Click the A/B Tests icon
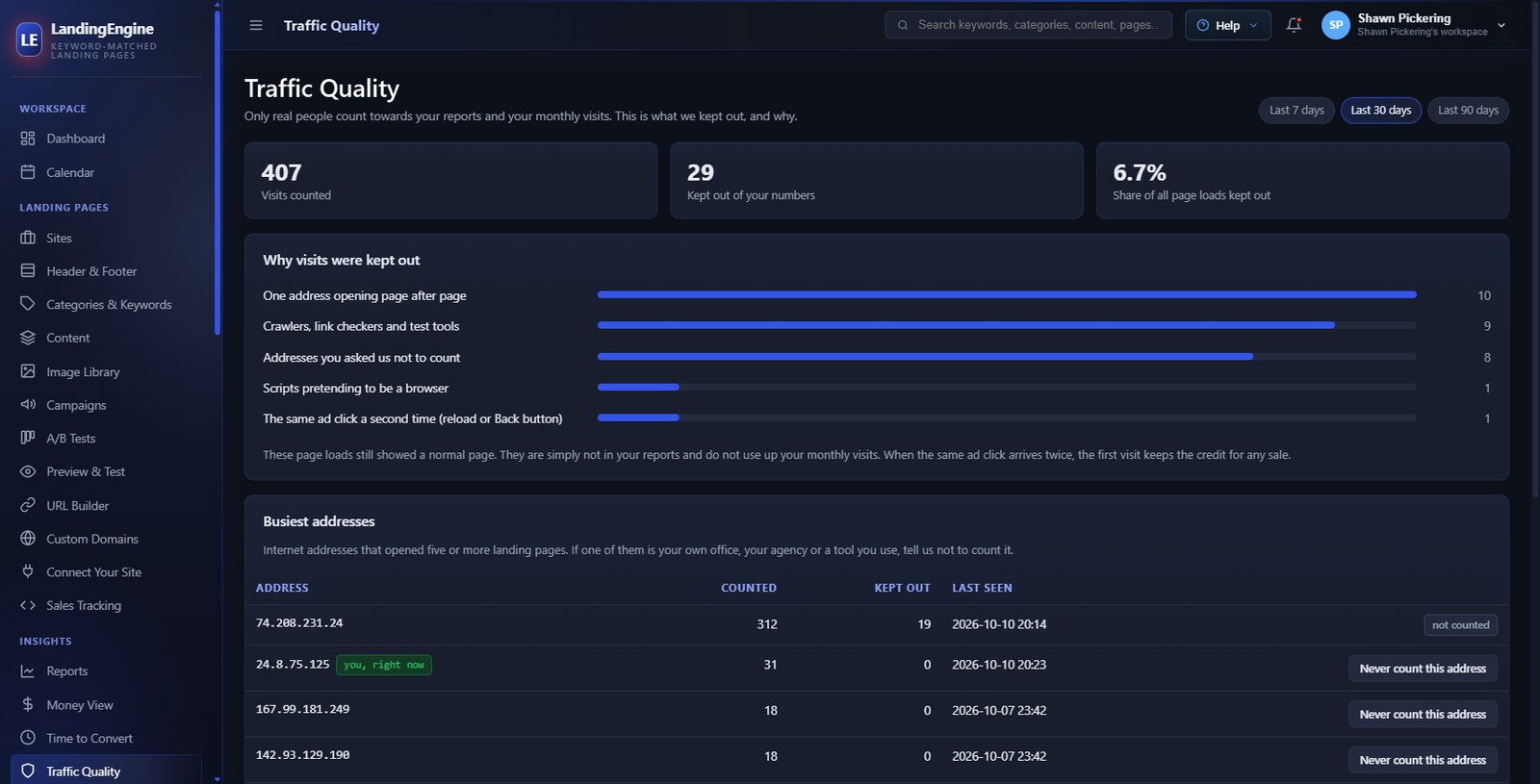1540x784 pixels. coord(28,438)
